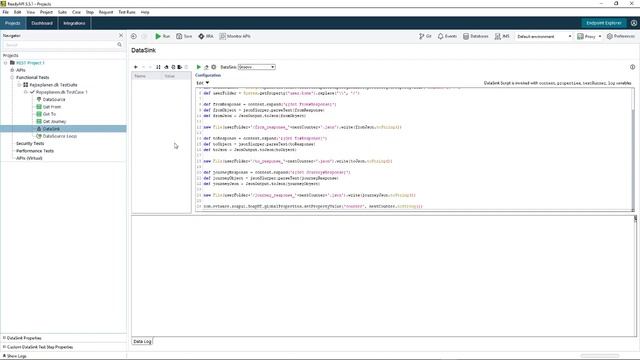Open the Databases toolbar item
This screenshot has width=640, height=360.
coord(476,36)
